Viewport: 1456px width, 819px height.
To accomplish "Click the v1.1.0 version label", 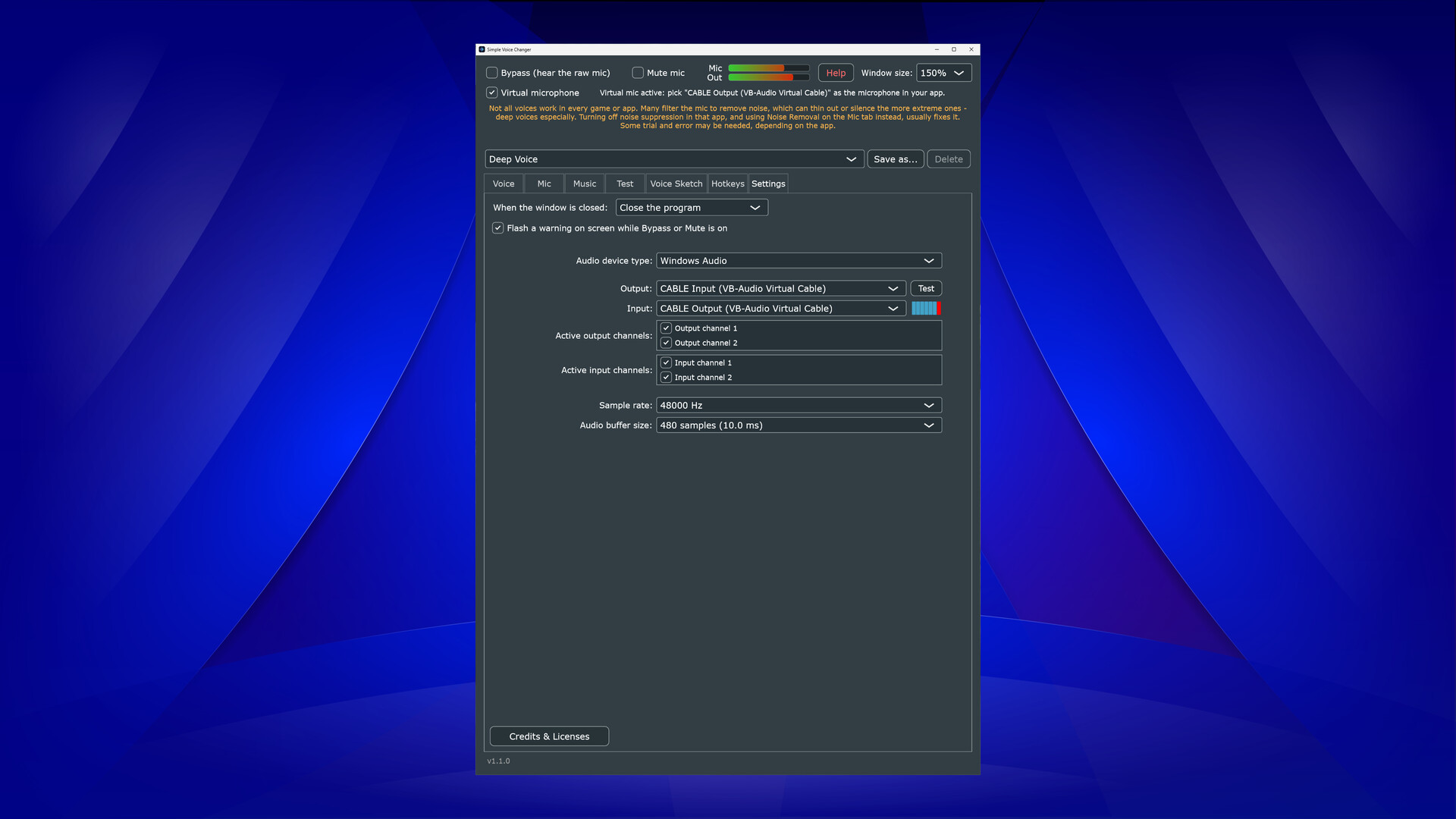I will (x=498, y=761).
